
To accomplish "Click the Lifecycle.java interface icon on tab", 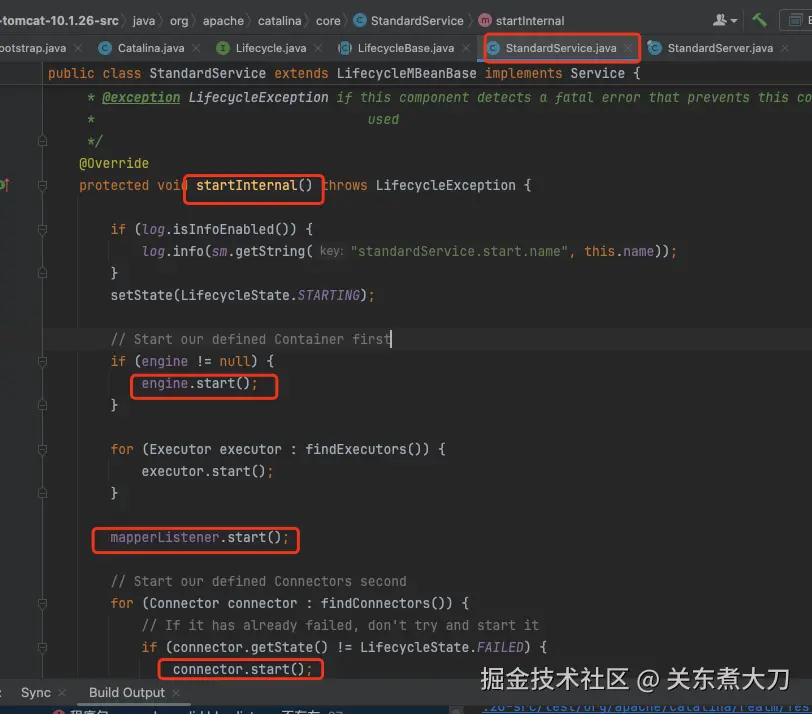I will [x=223, y=48].
